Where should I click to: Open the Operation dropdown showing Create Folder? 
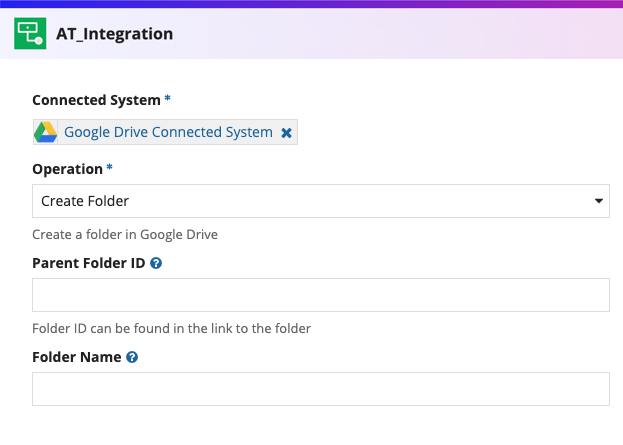tap(321, 201)
